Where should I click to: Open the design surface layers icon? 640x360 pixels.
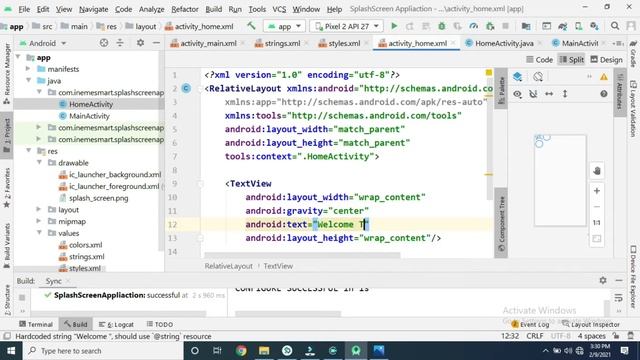coord(518,77)
